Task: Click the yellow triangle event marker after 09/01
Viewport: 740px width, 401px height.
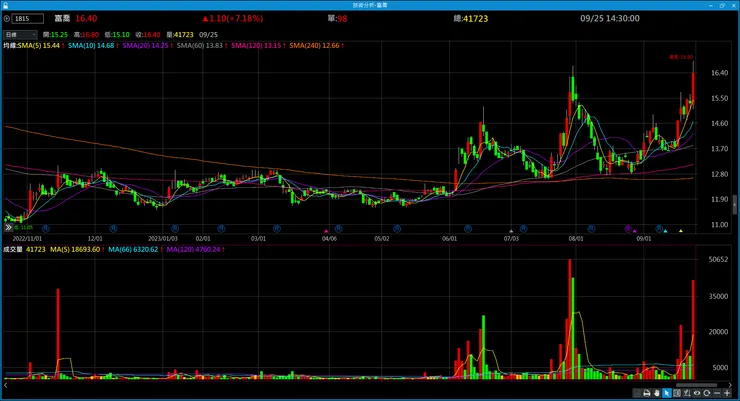Action: [681, 231]
